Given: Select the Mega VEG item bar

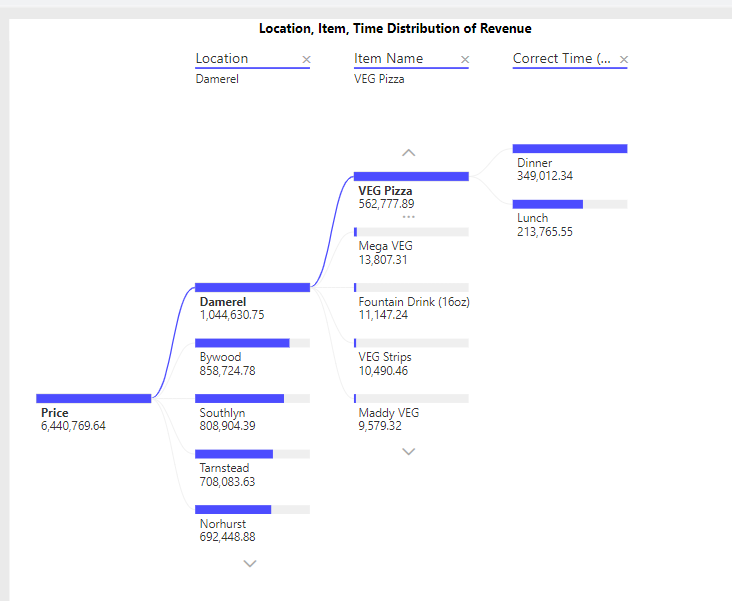Looking at the screenshot, I should pyautogui.click(x=411, y=232).
